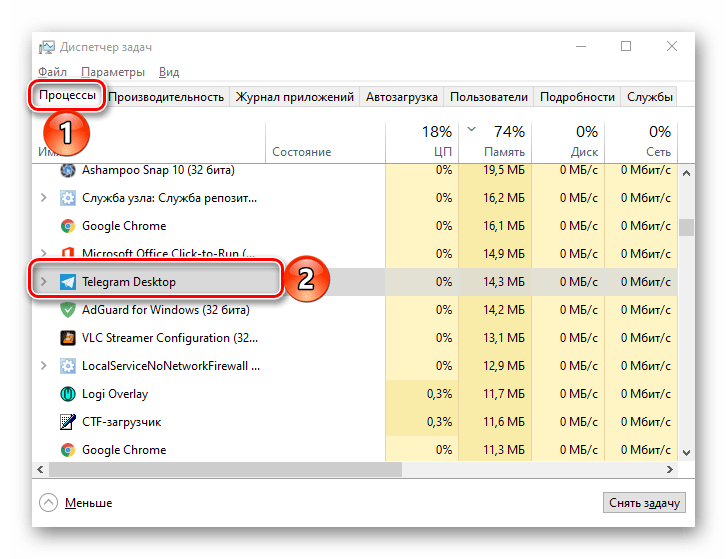Select the AdGuard for Windows (32 бита) row
This screenshot has width=727, height=559.
(355, 310)
